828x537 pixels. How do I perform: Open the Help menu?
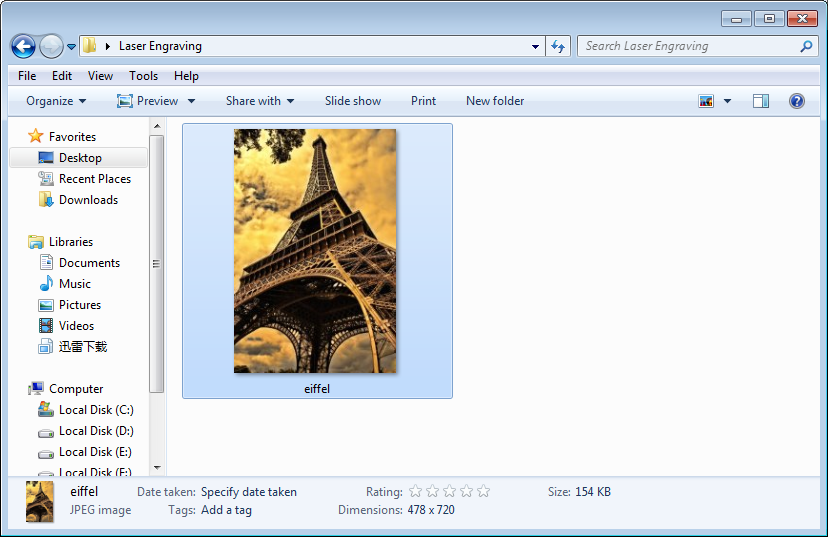[186, 76]
